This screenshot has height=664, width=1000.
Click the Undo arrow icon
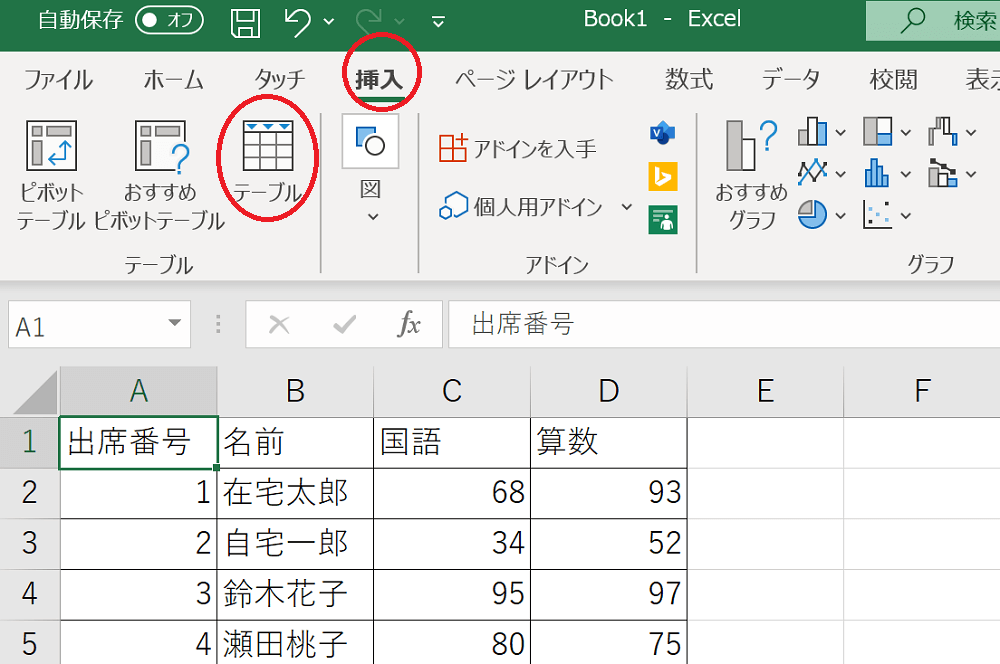click(297, 21)
